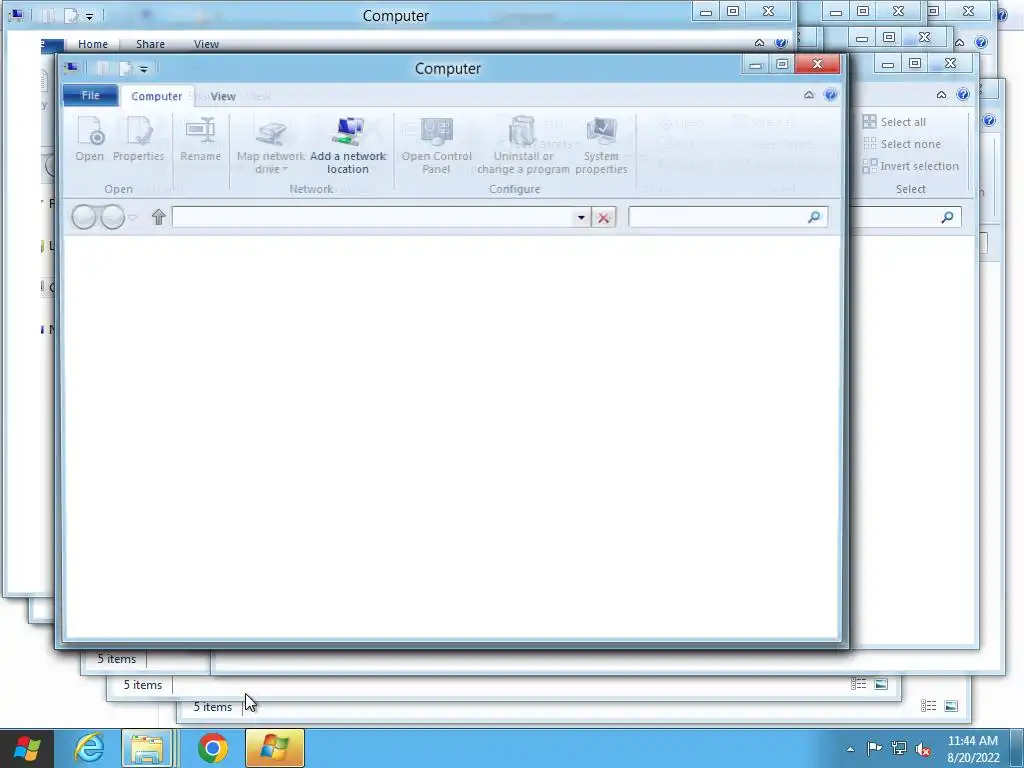The image size is (1024, 768).
Task: Open the View tab in the back window
Action: point(206,44)
